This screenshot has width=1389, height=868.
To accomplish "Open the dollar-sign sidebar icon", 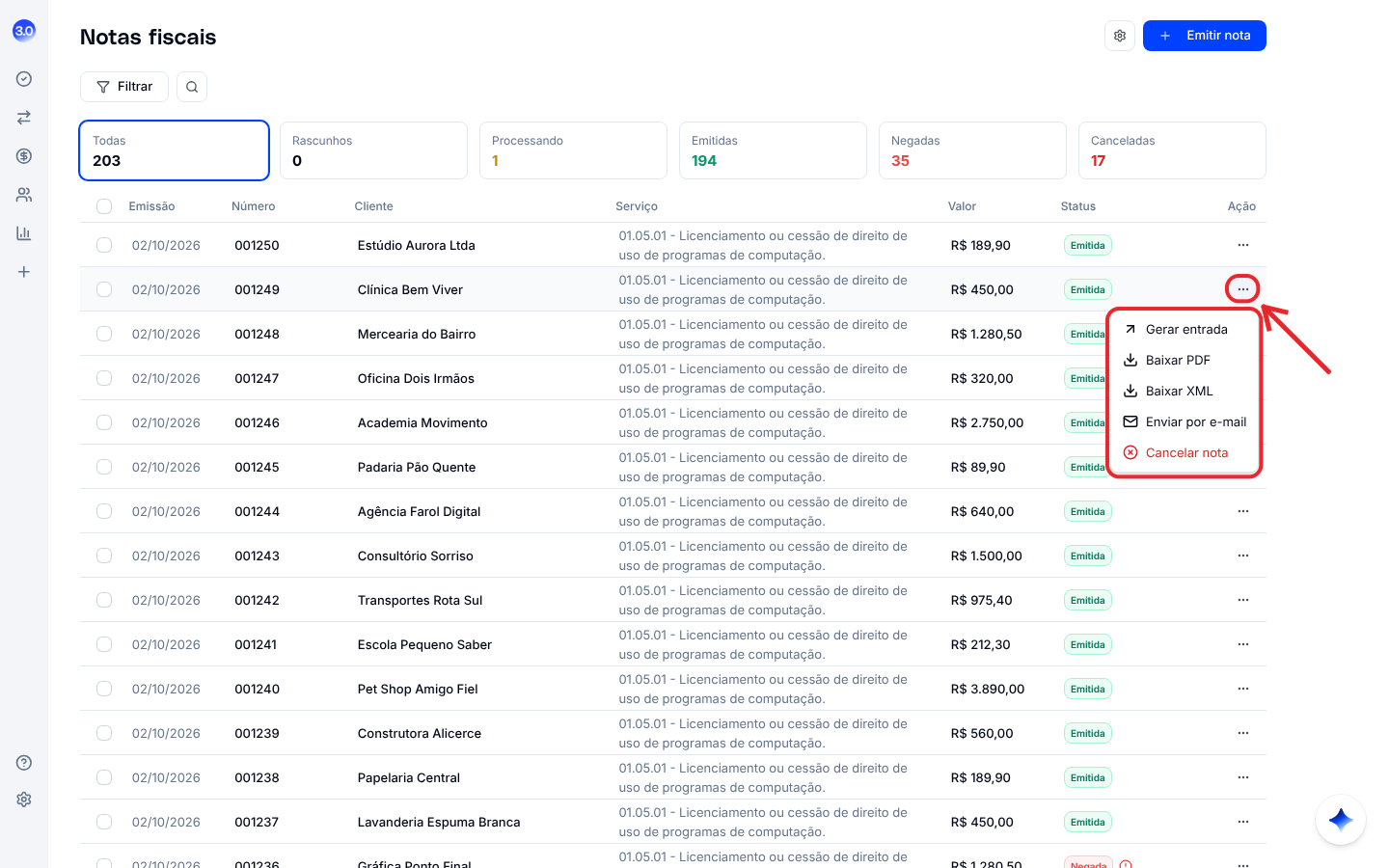I will click(24, 156).
